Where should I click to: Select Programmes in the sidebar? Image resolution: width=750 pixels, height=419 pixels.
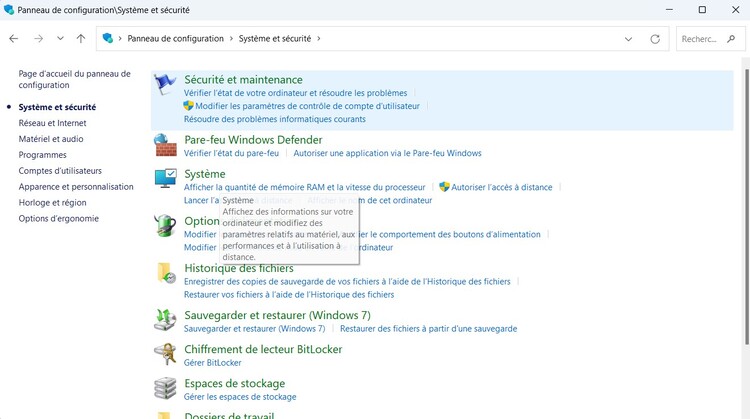(x=43, y=155)
